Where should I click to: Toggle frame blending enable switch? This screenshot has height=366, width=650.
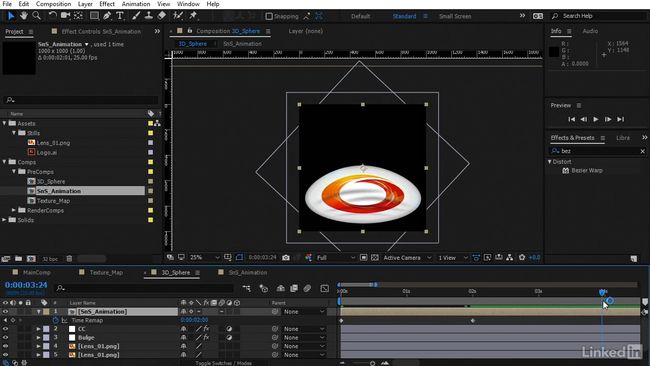(294, 288)
